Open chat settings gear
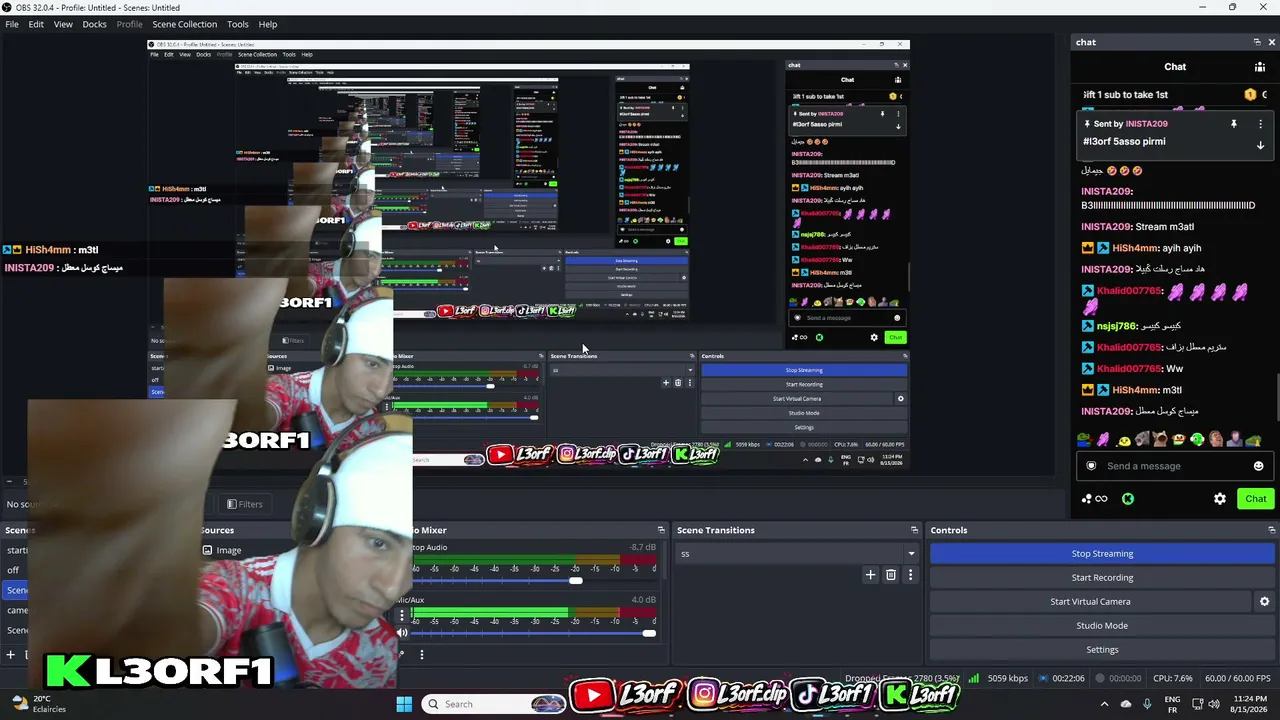 1220,499
